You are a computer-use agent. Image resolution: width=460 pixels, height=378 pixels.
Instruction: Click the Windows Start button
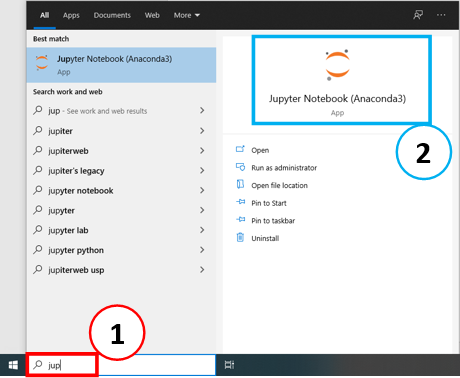13,365
